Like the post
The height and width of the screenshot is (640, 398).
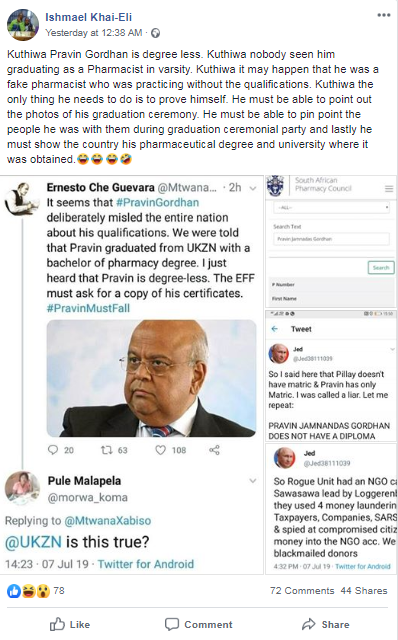tap(70, 624)
